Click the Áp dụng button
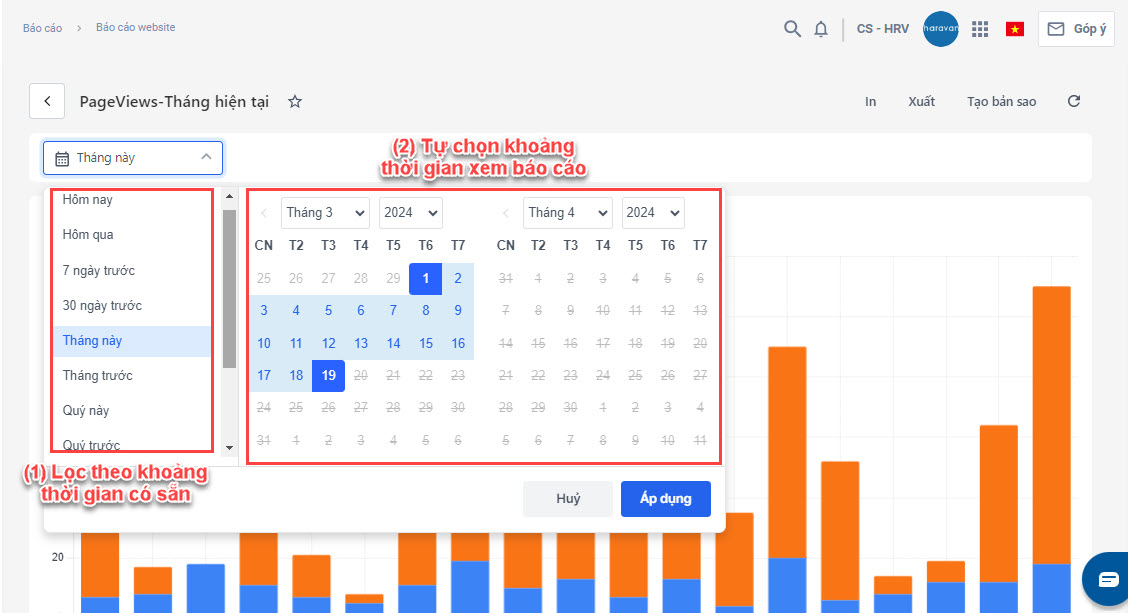The width and height of the screenshot is (1128, 613). tap(665, 499)
